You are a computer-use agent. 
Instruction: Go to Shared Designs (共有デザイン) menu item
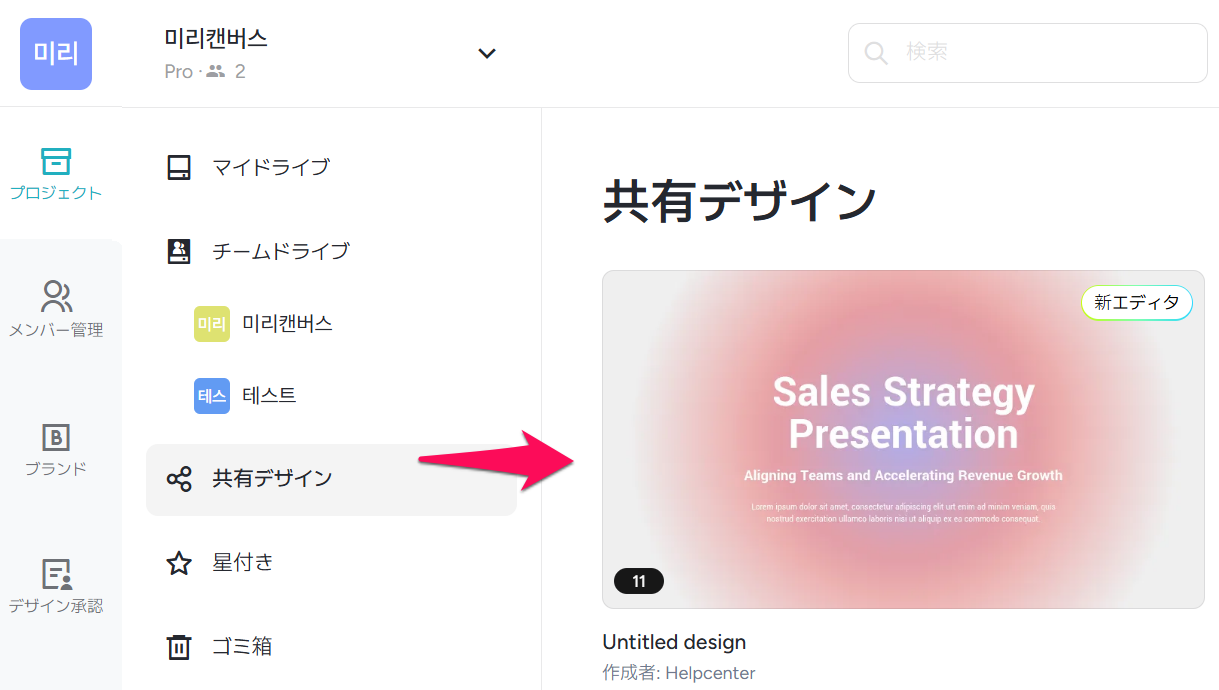(x=272, y=479)
